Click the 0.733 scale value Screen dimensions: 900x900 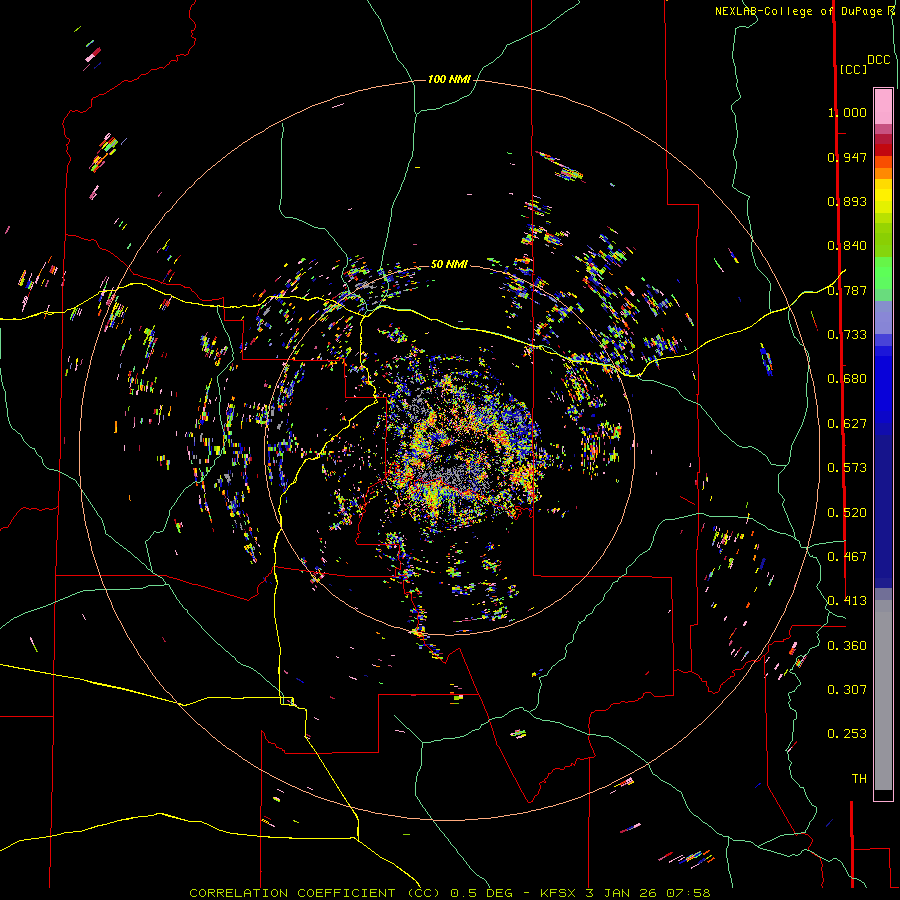(x=847, y=335)
